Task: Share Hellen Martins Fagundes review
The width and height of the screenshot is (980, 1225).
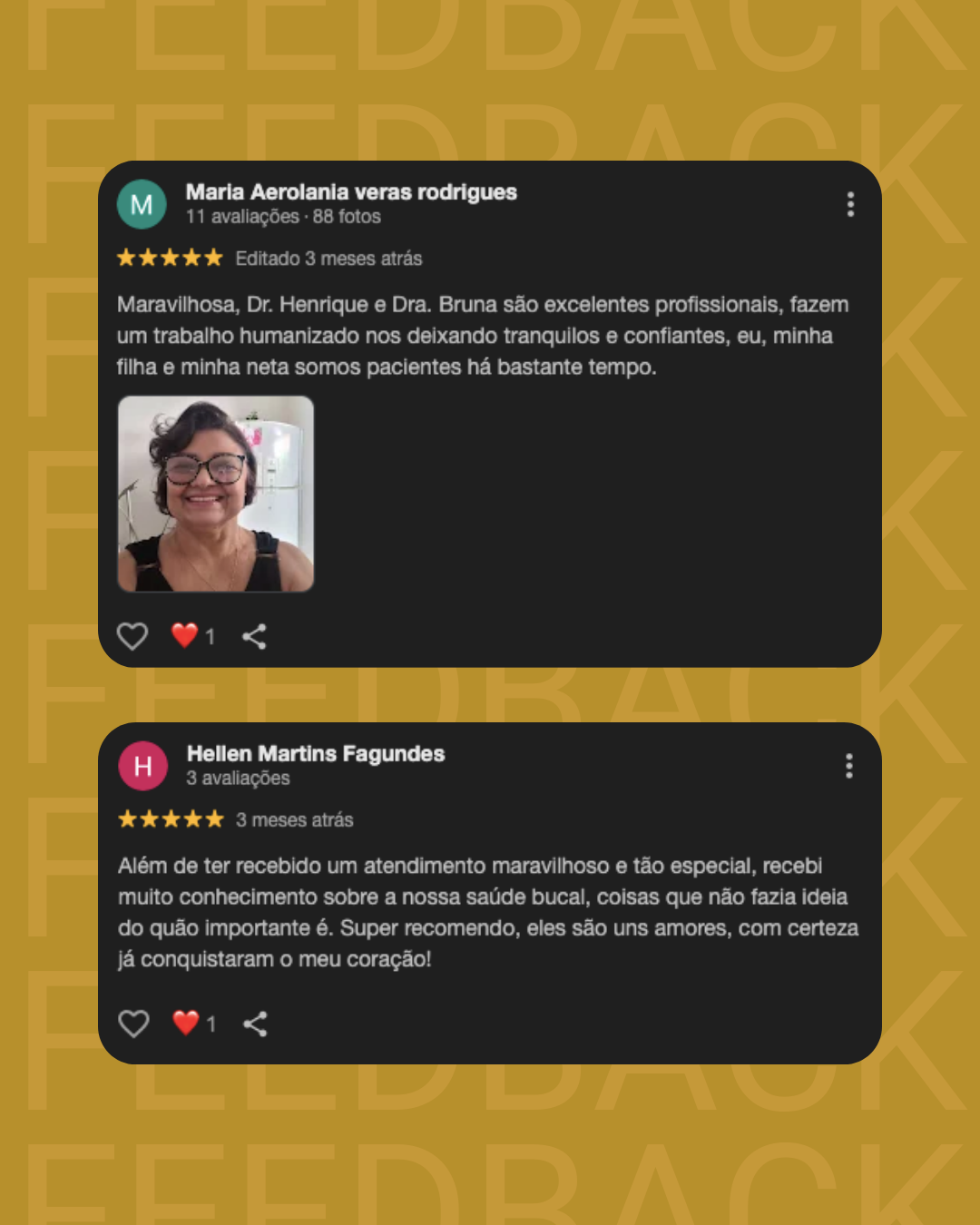Action: point(255,1024)
